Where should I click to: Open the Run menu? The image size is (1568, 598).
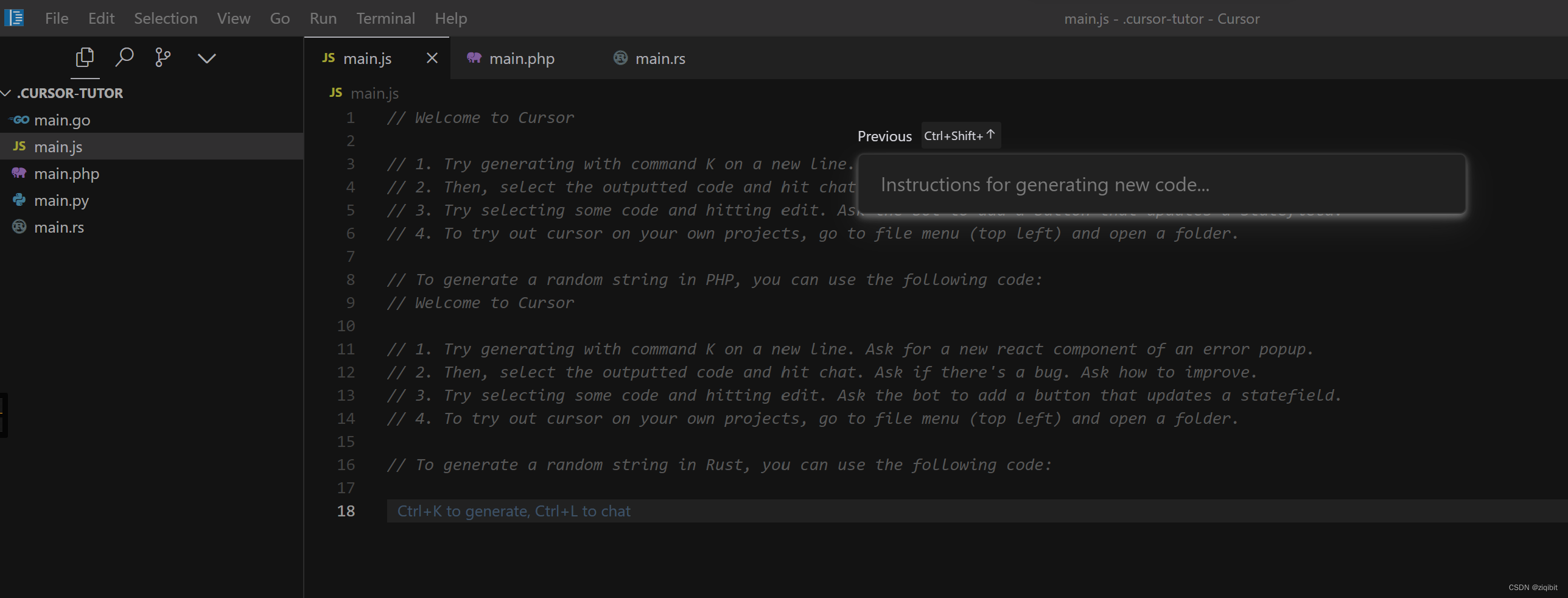(x=323, y=18)
